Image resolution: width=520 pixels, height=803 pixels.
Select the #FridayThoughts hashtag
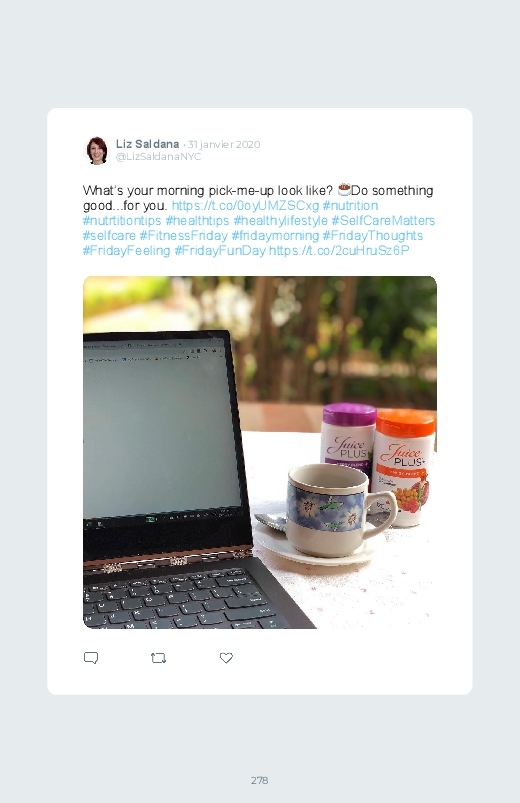(372, 236)
